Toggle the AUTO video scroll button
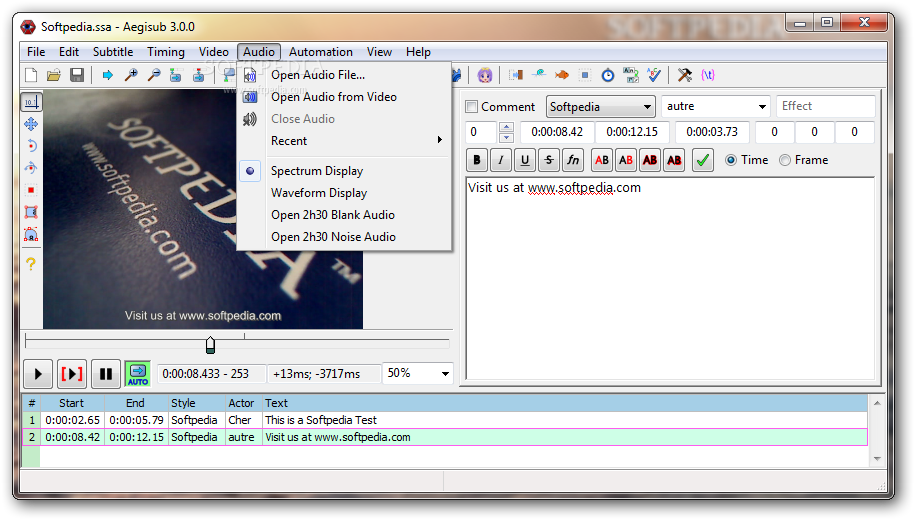The height and width of the screenshot is (520, 915). tap(138, 374)
